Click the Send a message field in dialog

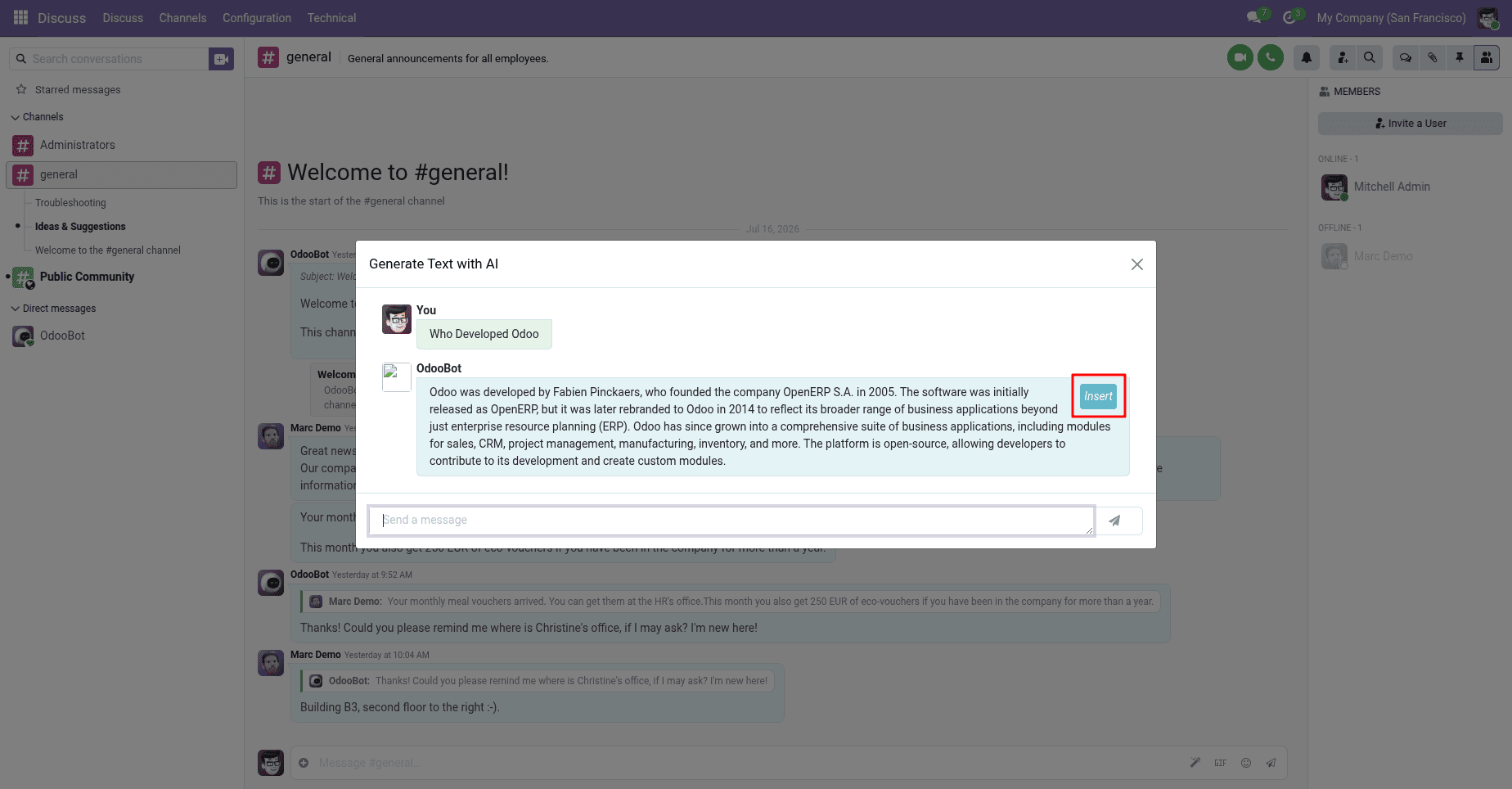[731, 521]
